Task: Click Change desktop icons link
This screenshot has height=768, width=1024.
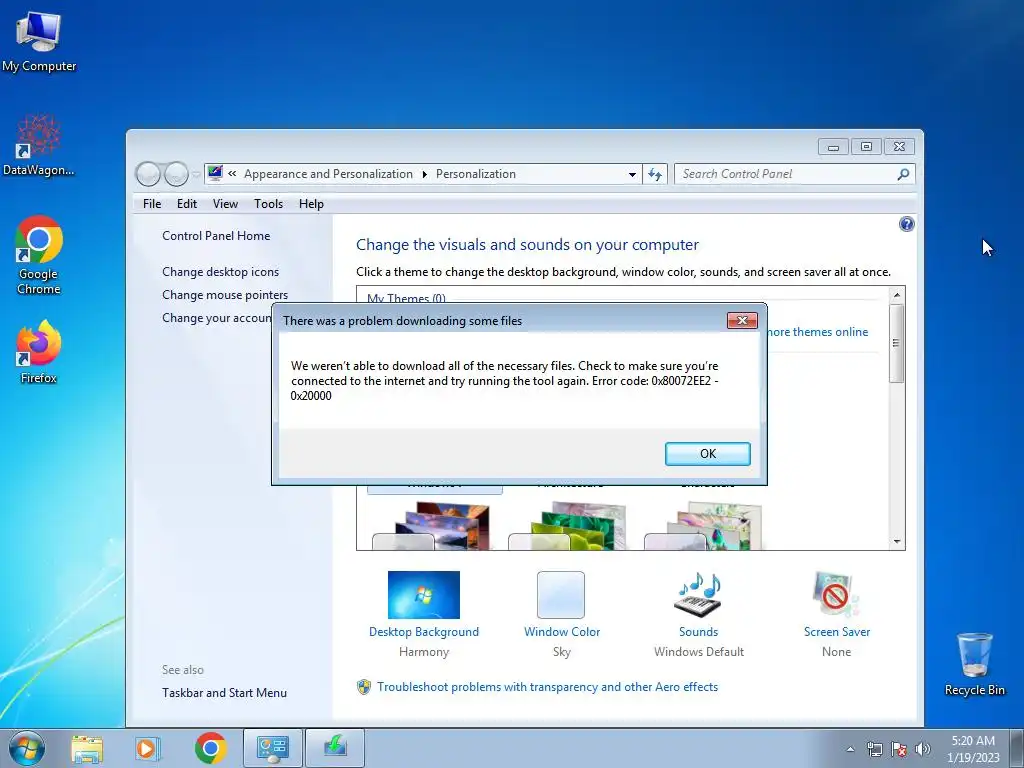Action: (221, 272)
